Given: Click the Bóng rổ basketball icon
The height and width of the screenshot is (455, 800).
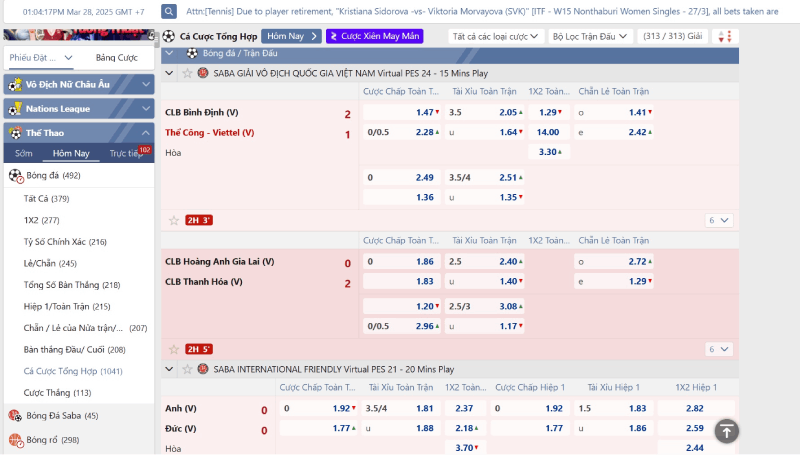Looking at the screenshot, I should click(x=15, y=440).
